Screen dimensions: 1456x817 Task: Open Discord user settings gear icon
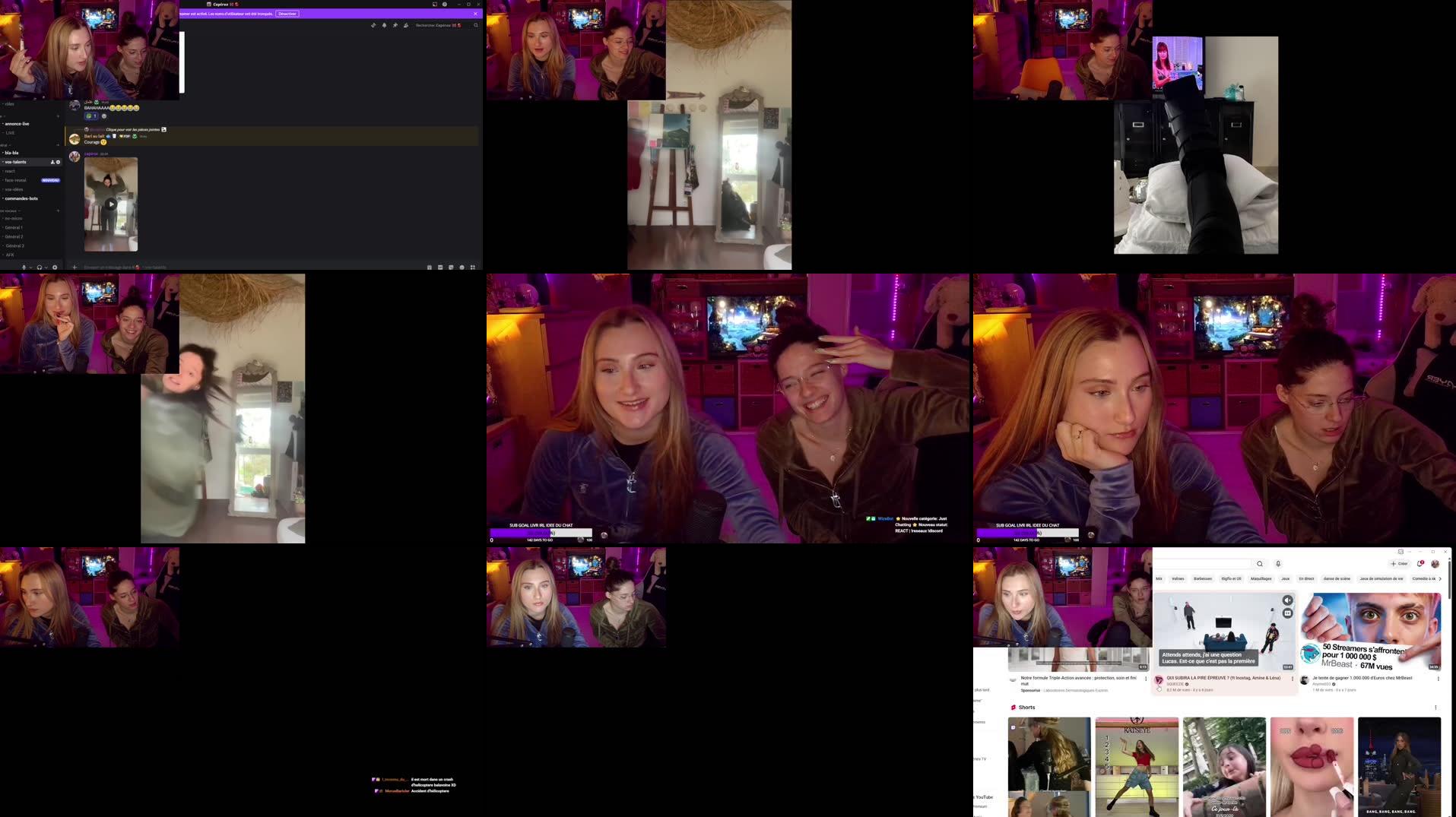[x=55, y=267]
